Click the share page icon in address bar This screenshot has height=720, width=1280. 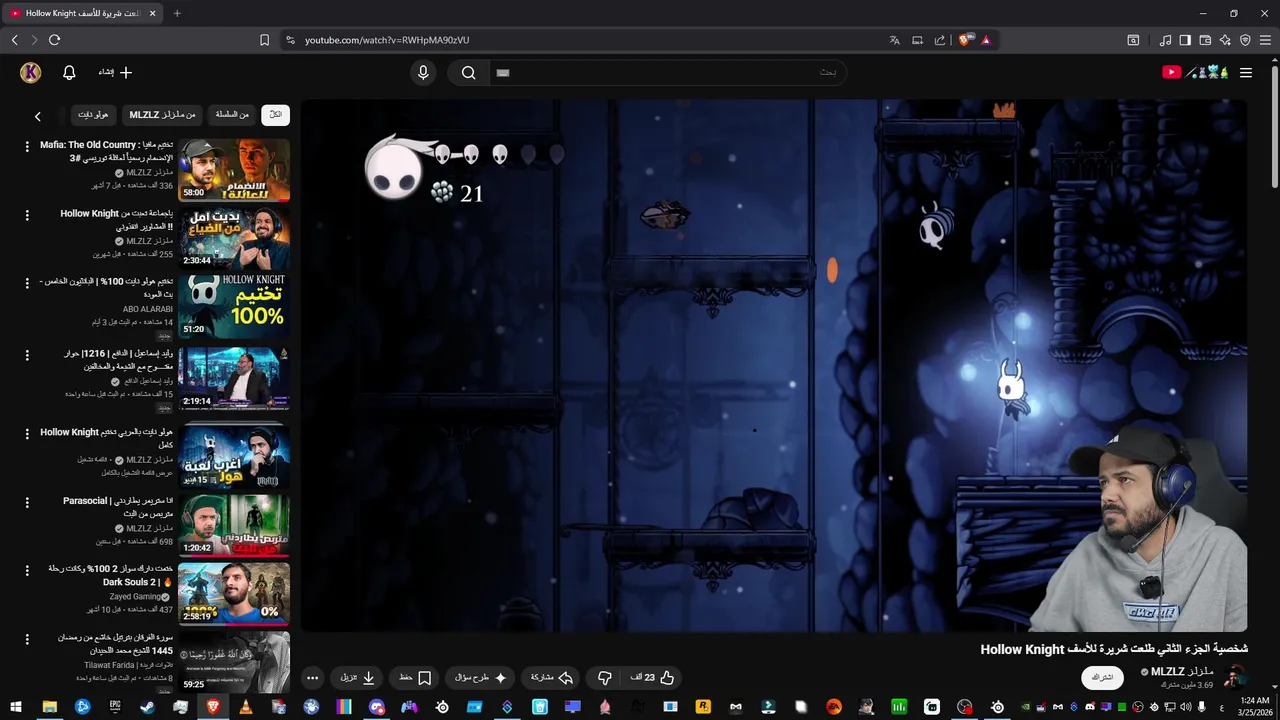click(x=940, y=40)
